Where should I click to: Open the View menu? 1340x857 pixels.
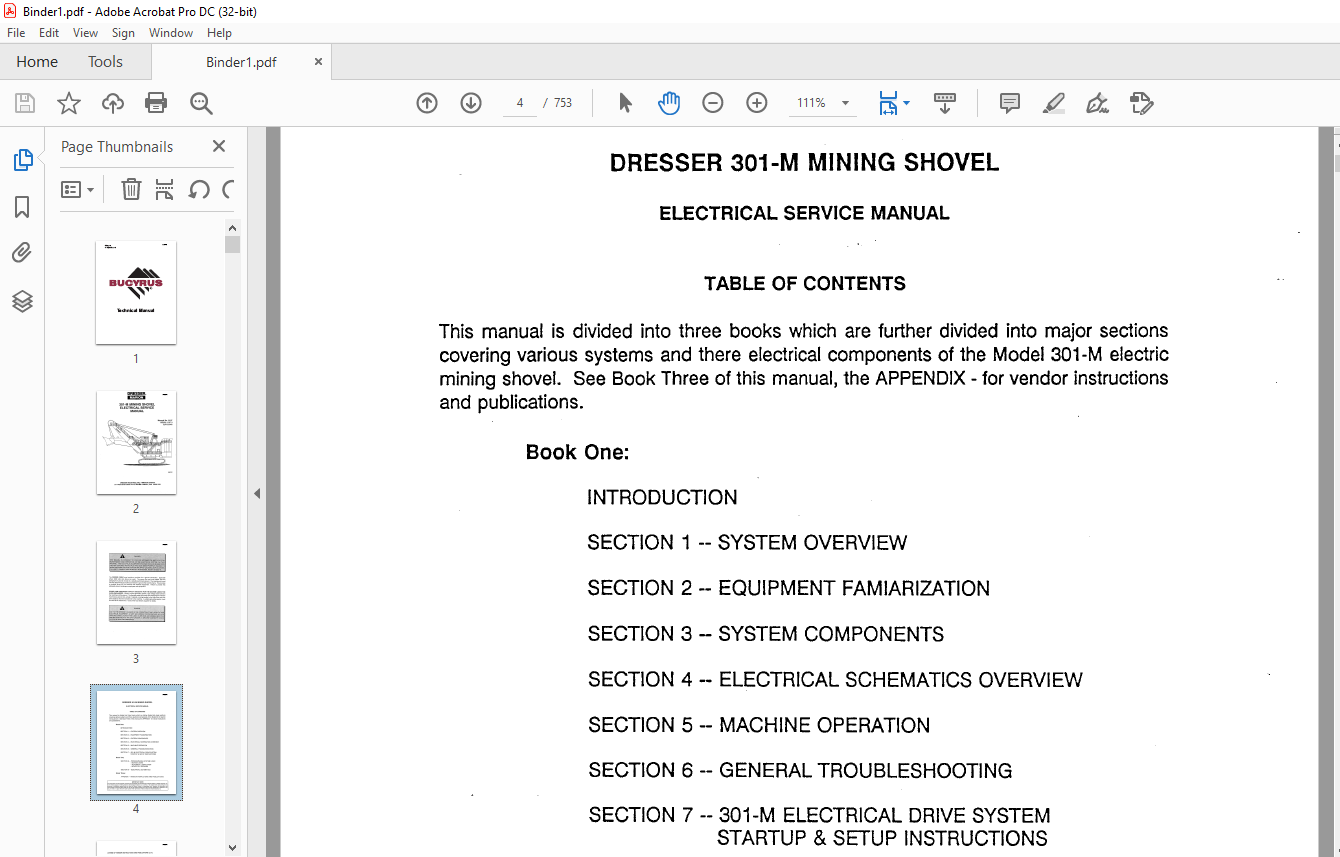(x=86, y=33)
